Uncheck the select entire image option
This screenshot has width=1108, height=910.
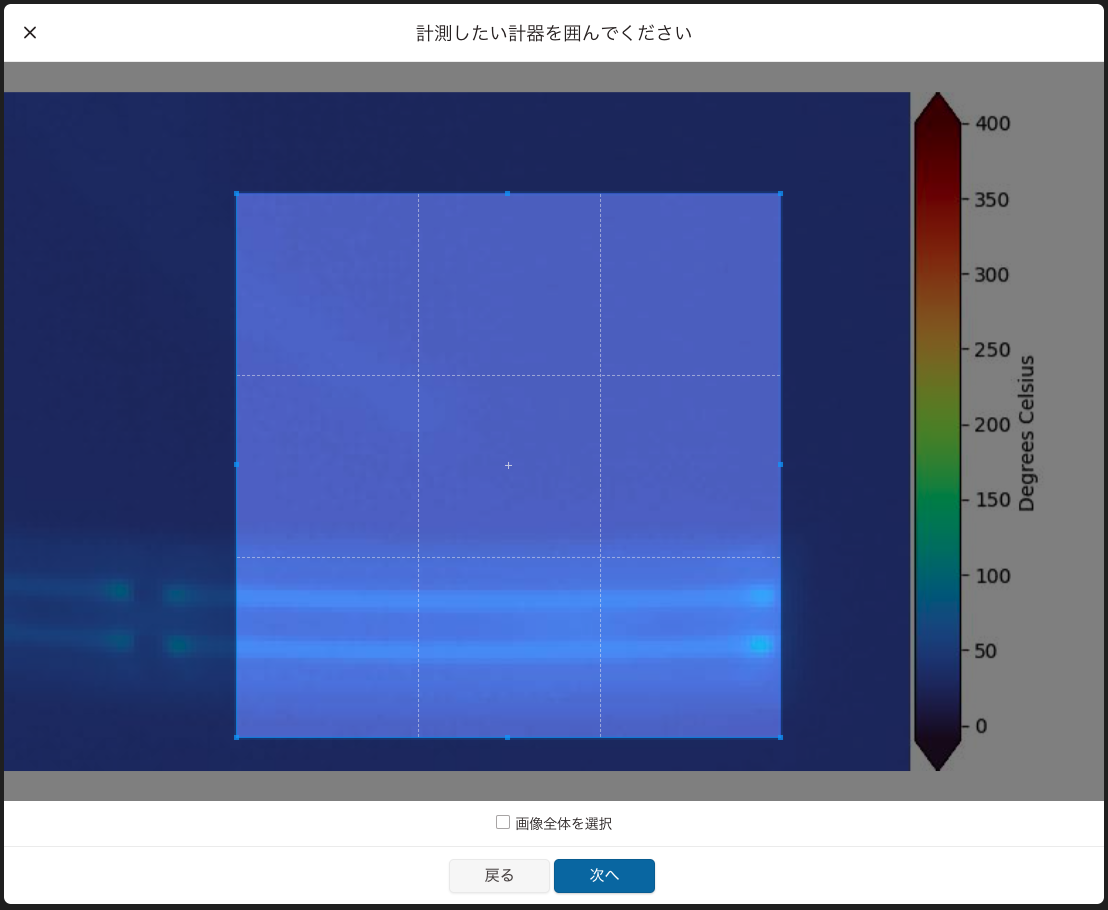pos(501,823)
